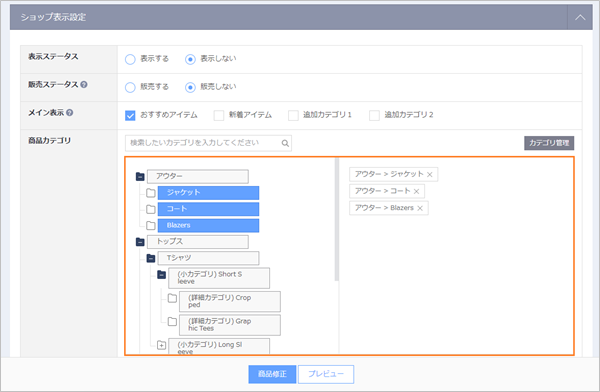The height and width of the screenshot is (392, 600).
Task: Click the category search magnifier icon
Action: (285, 143)
